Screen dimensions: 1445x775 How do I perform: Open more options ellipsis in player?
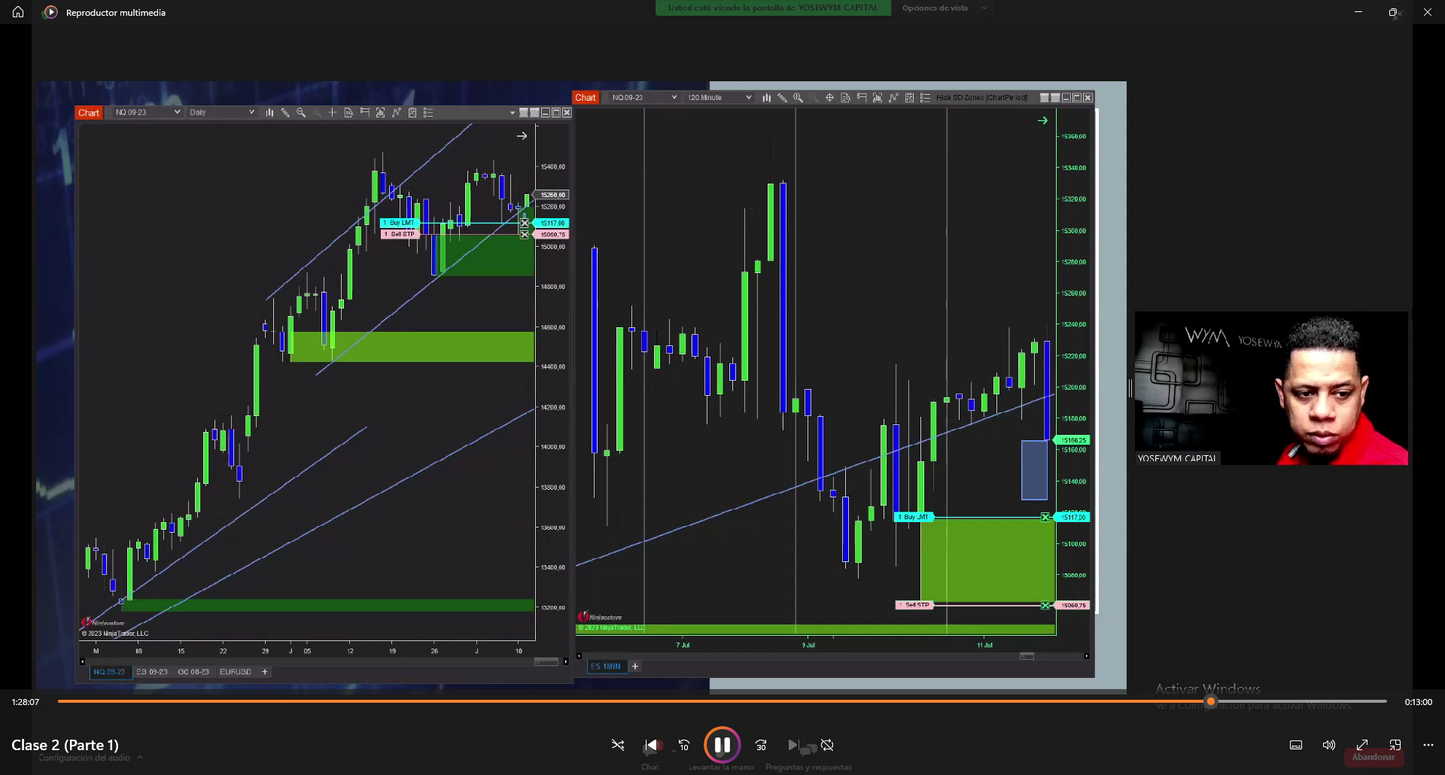[x=1428, y=745]
